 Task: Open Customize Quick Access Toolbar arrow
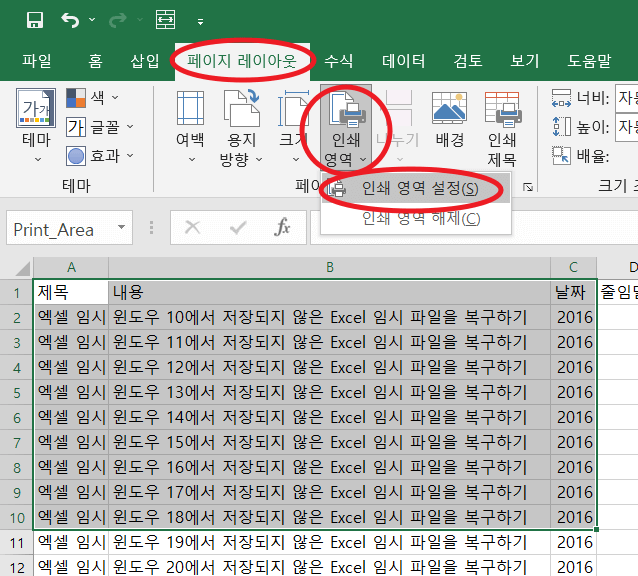pyautogui.click(x=200, y=22)
